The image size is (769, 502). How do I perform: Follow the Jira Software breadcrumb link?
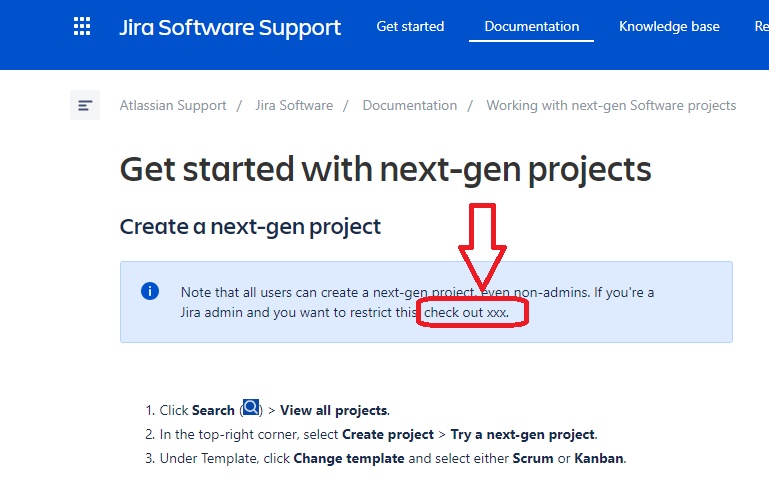click(294, 105)
